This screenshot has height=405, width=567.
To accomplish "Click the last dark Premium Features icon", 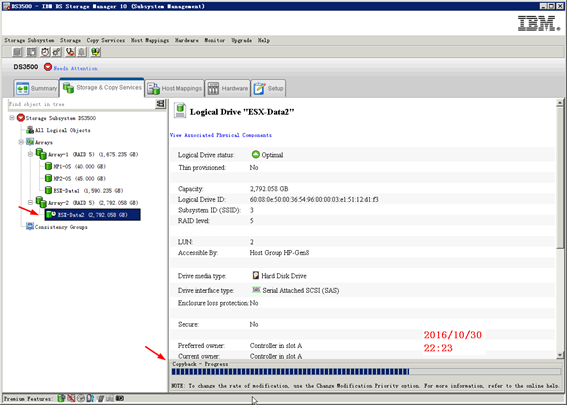I will click(120, 398).
